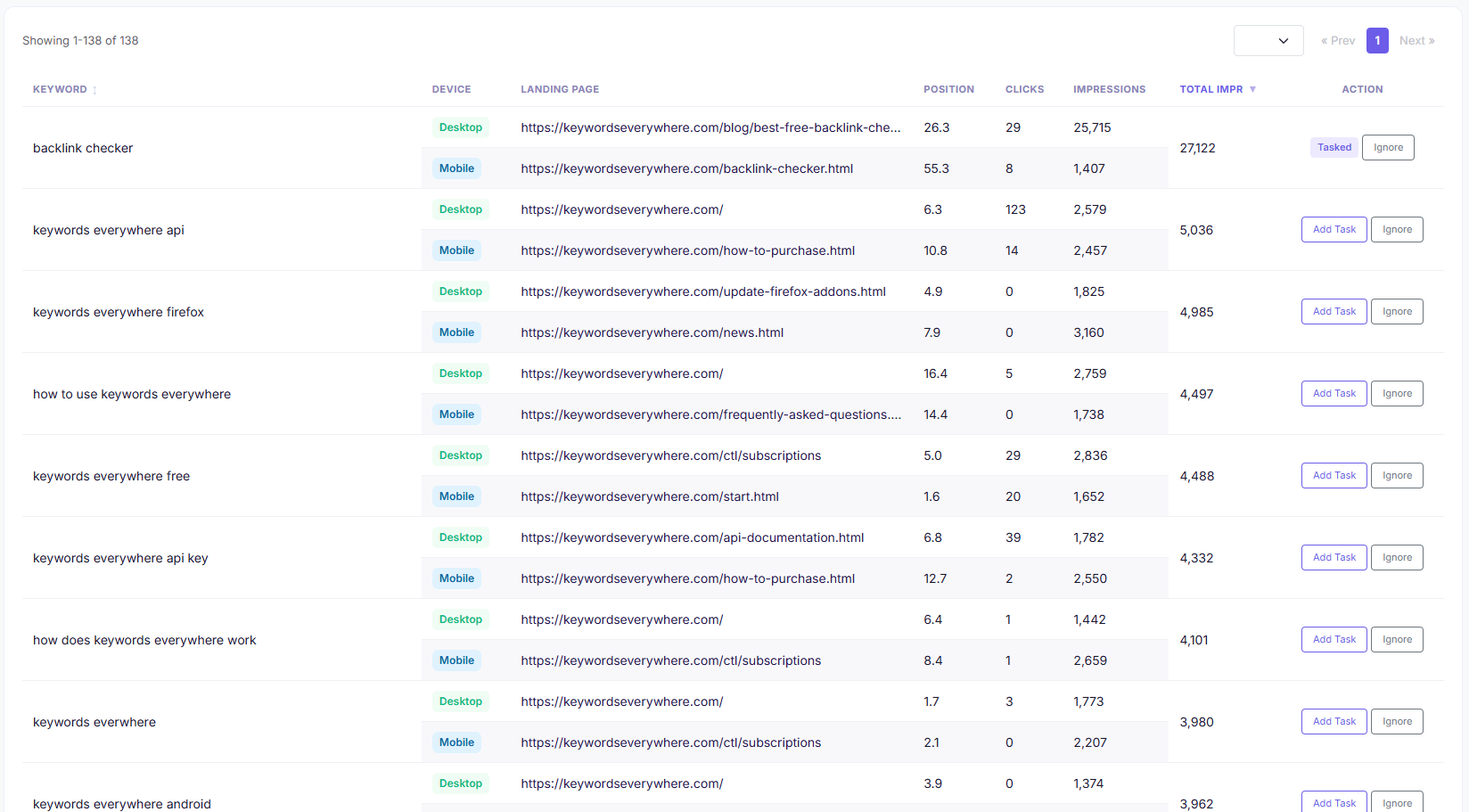
Task: Open how-to-purchase.html link for api key row
Action: (687, 578)
